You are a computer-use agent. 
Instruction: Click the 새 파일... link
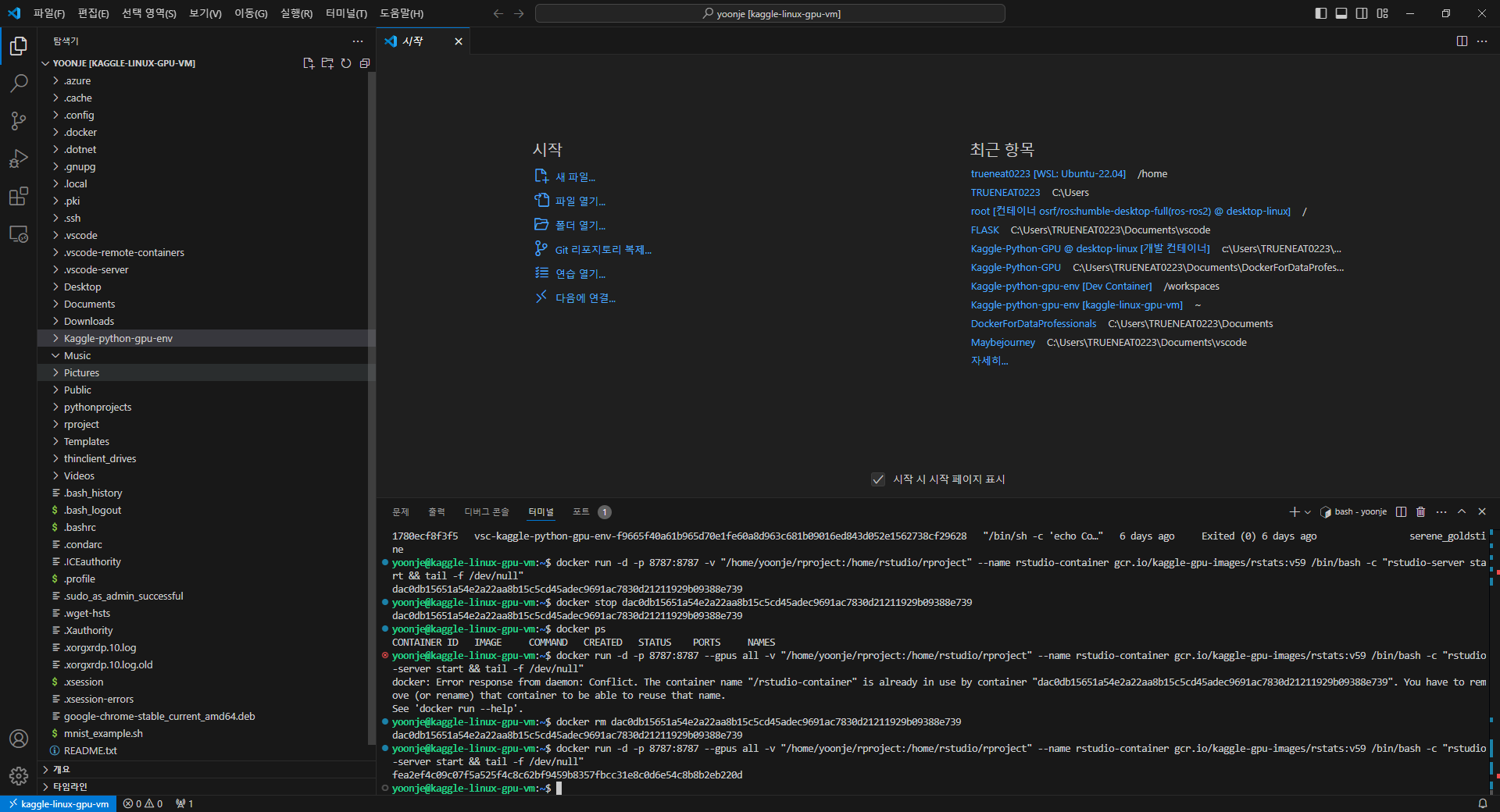(x=575, y=177)
